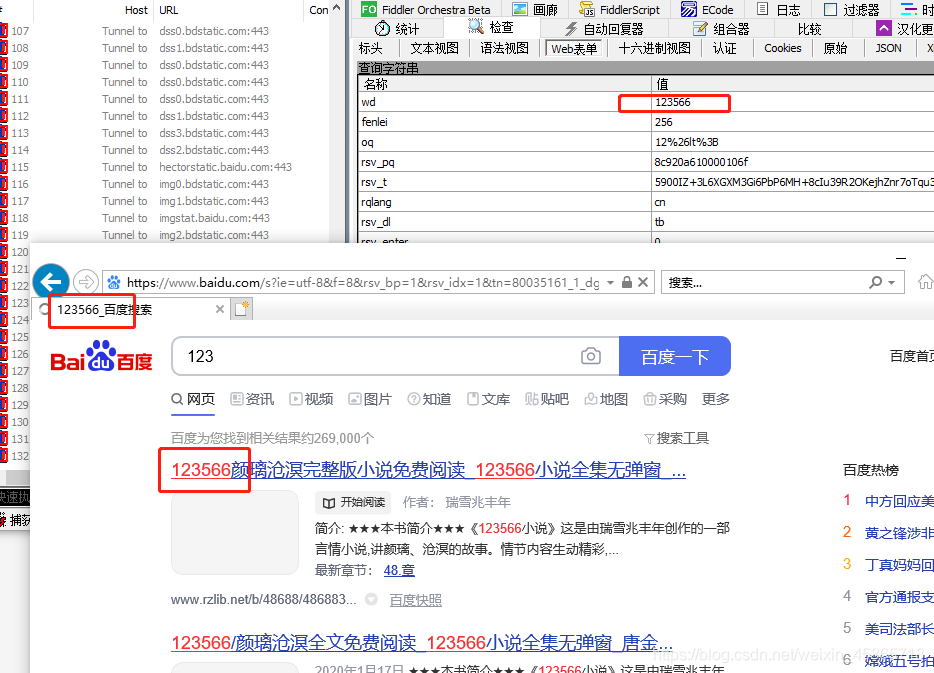Open the JSON inspector tab
The image size is (934, 673).
[888, 48]
